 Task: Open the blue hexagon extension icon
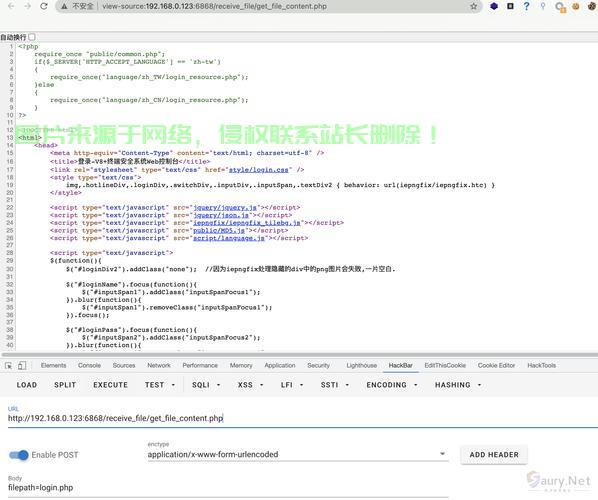coord(494,6)
